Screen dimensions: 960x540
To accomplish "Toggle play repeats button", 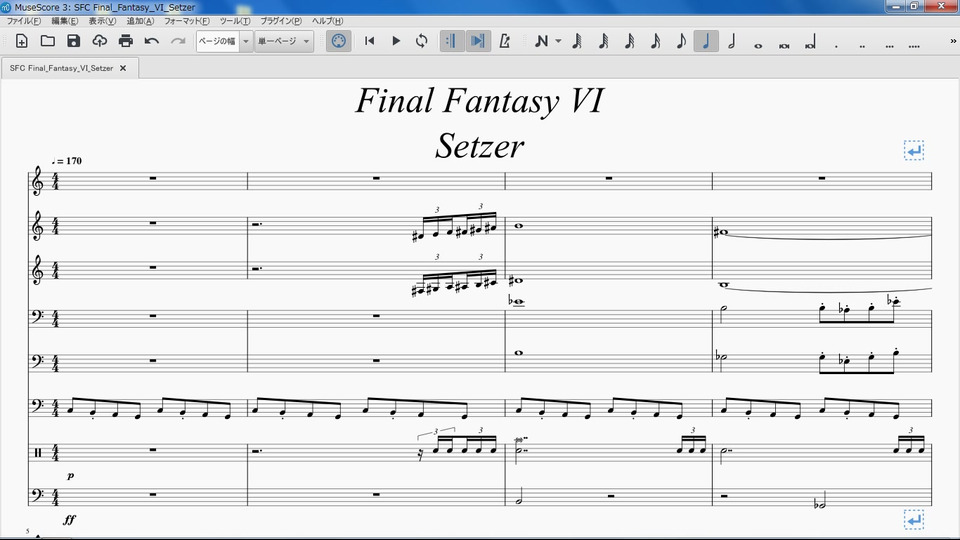I will point(452,41).
